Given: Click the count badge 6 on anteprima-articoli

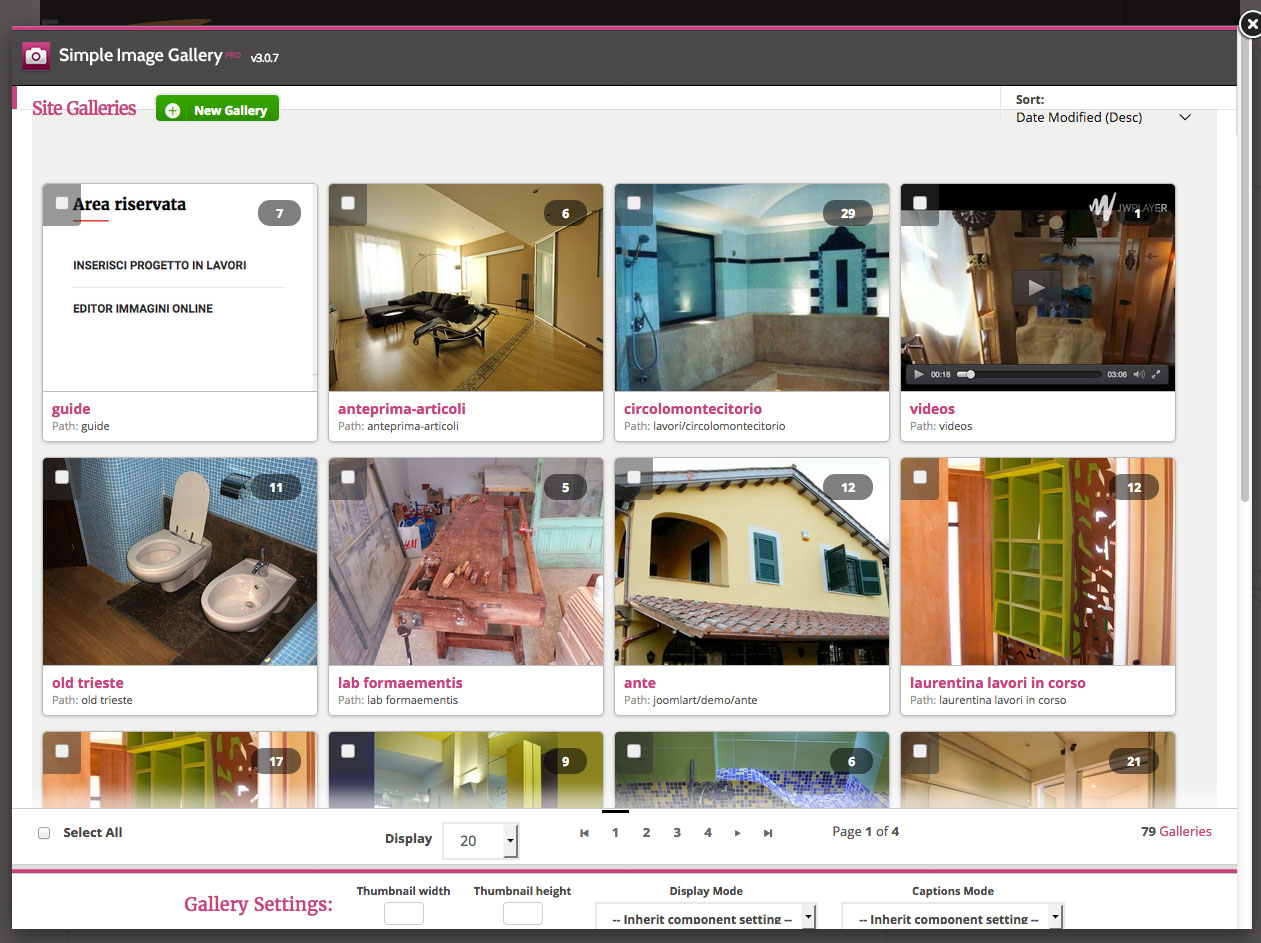Looking at the screenshot, I should [x=565, y=213].
